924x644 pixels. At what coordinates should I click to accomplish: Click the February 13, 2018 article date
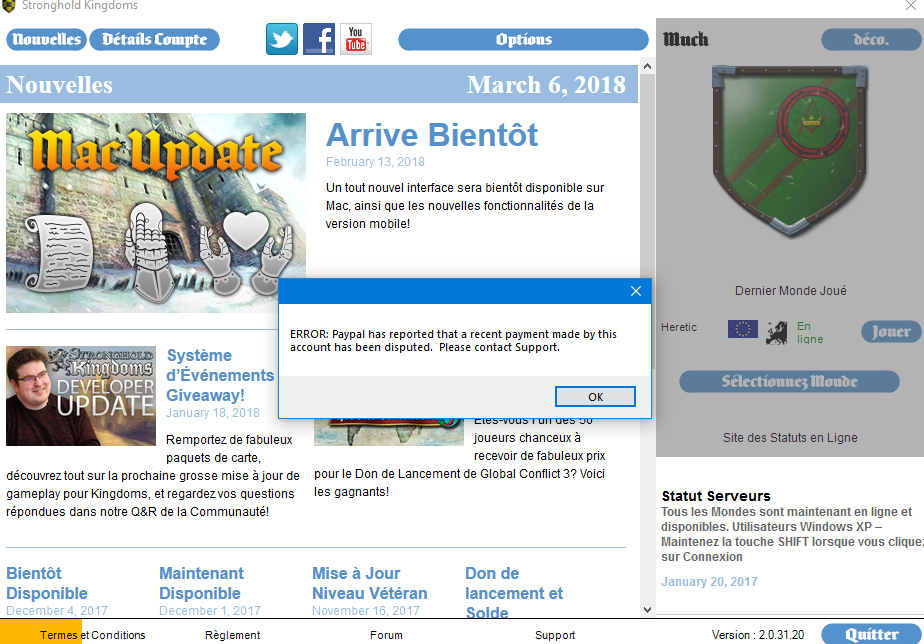pyautogui.click(x=375, y=161)
